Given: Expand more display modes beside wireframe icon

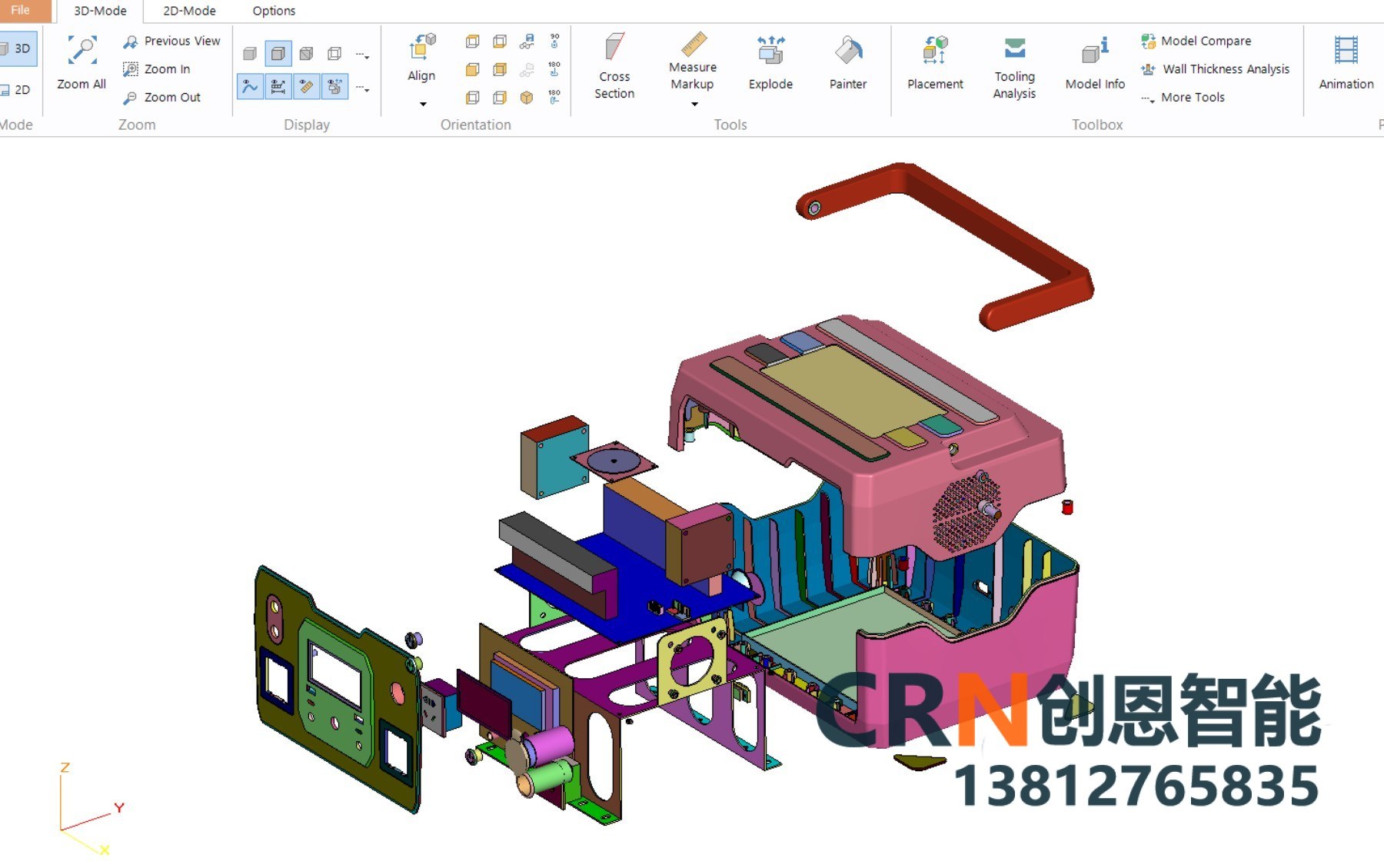Looking at the screenshot, I should click(362, 55).
